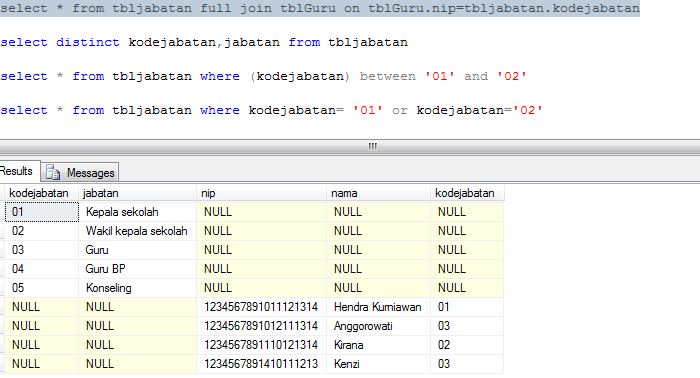
Task: Click the 'Konseling' cell
Action: pos(138,288)
